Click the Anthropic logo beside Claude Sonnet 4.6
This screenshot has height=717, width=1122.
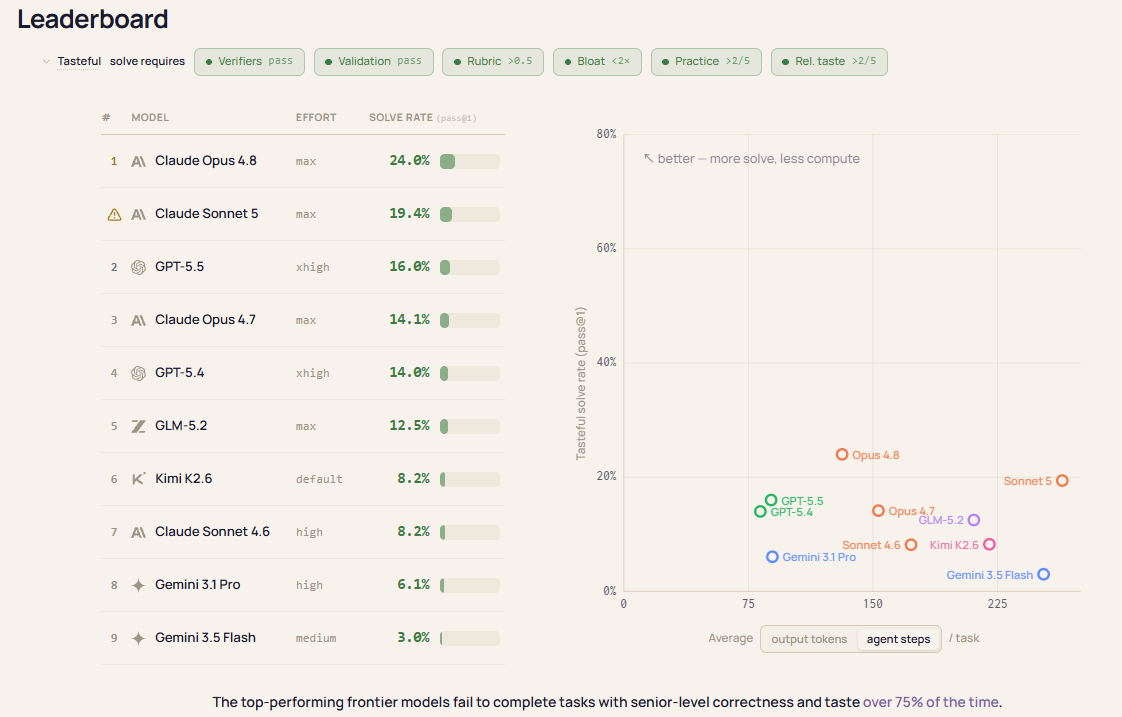click(x=139, y=532)
